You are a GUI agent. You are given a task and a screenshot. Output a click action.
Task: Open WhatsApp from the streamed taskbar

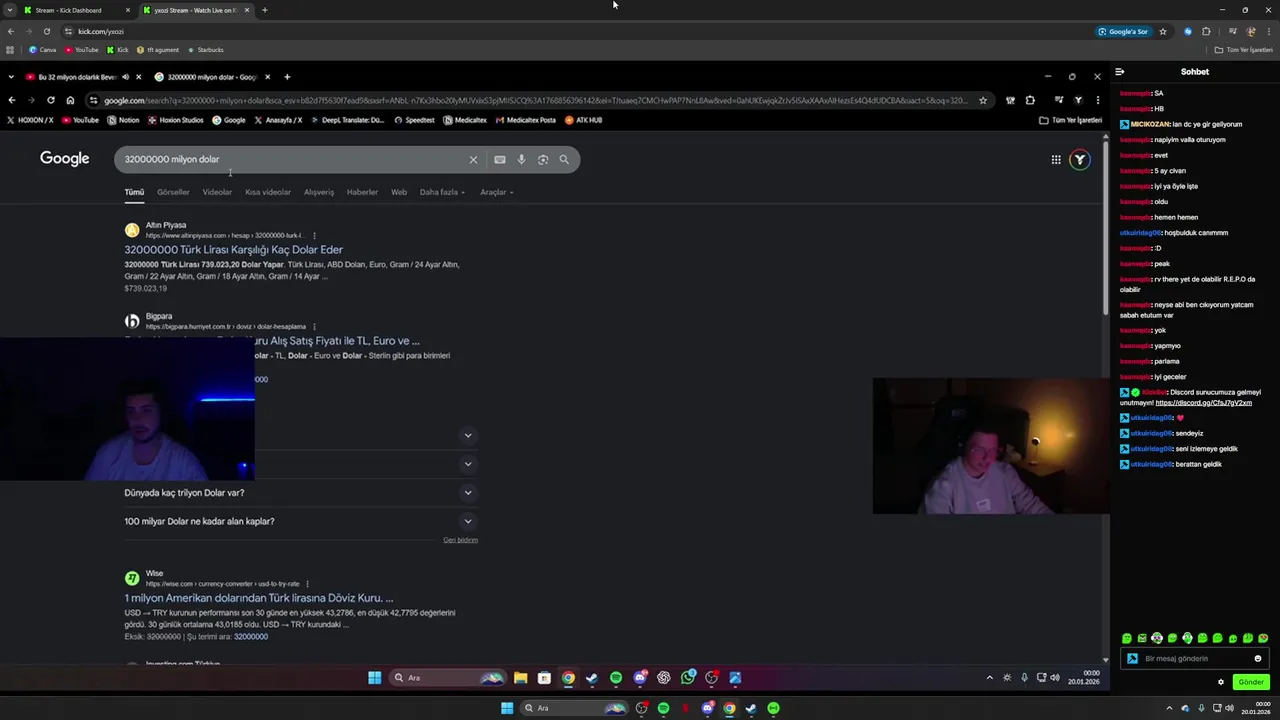pos(688,678)
